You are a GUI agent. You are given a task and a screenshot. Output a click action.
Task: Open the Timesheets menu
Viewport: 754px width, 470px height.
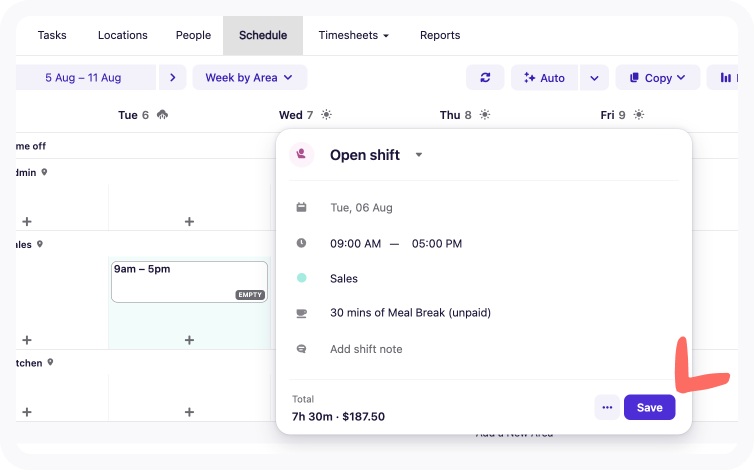click(x=353, y=35)
